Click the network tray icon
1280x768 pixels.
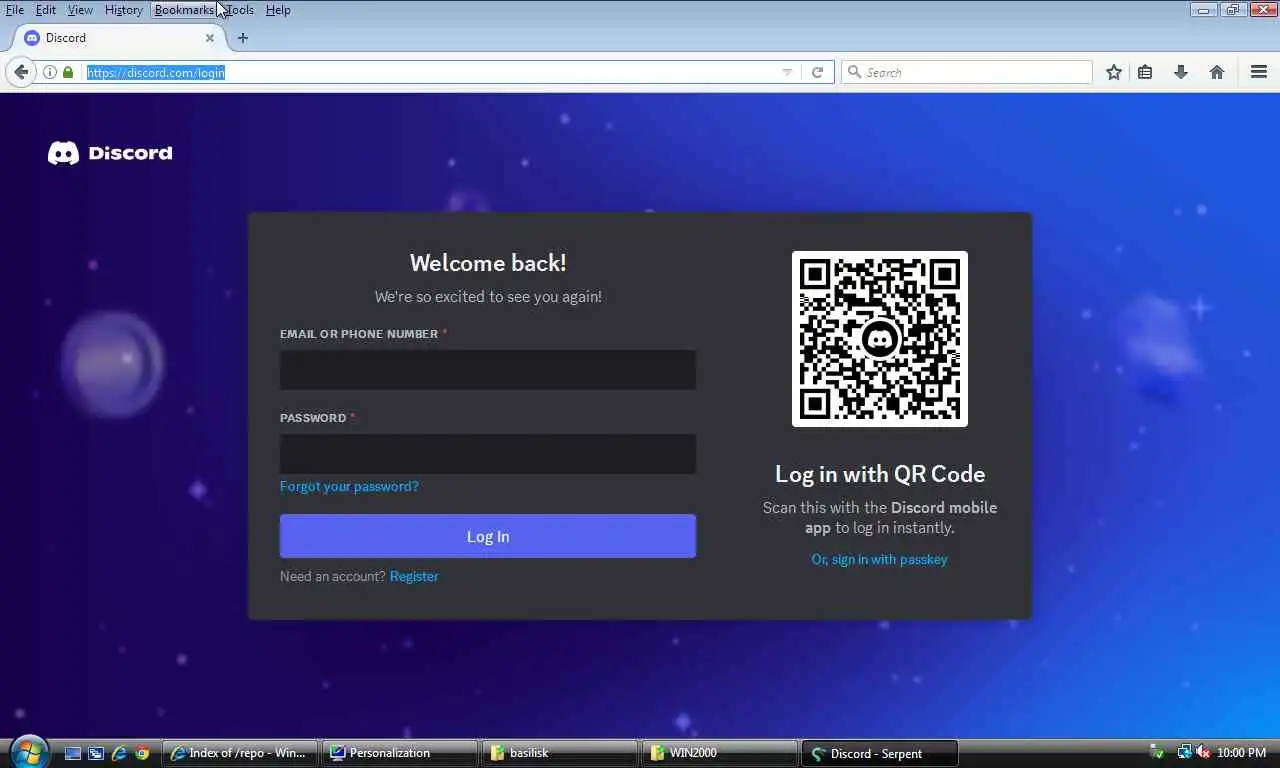pyautogui.click(x=1185, y=753)
